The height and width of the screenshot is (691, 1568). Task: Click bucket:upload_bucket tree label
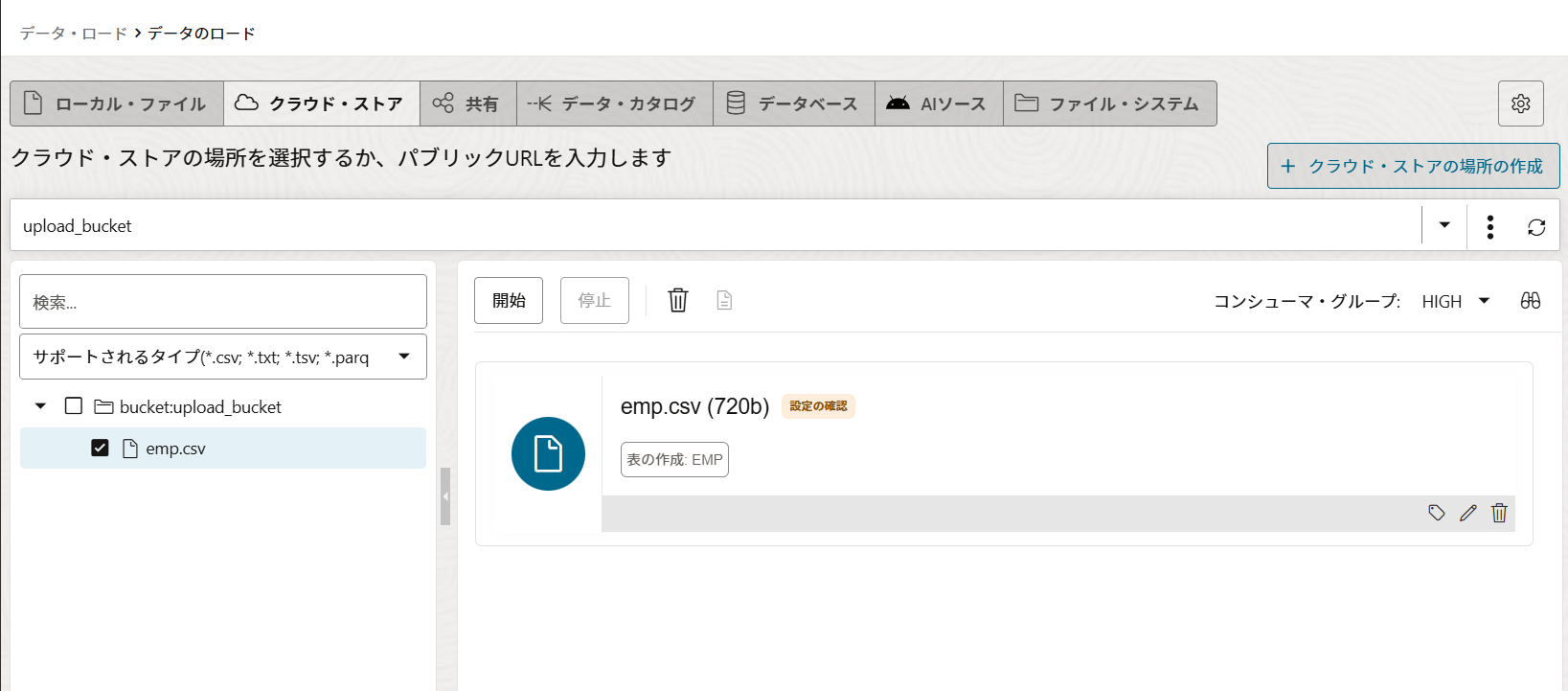[200, 406]
